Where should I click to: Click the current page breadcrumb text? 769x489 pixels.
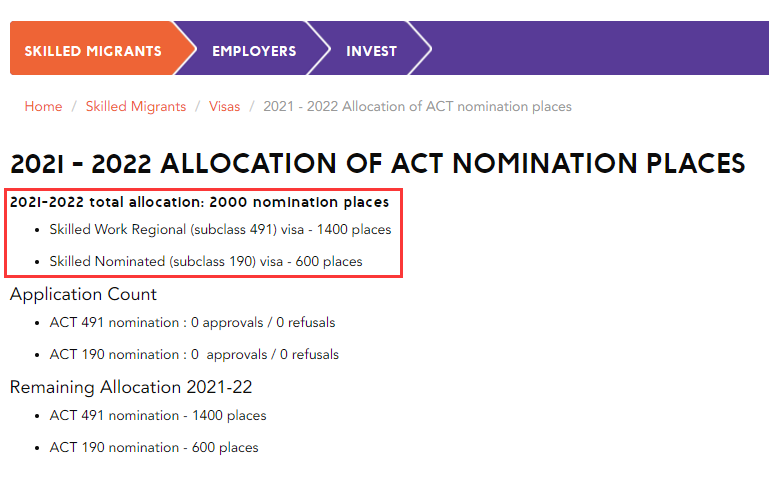[x=417, y=107]
